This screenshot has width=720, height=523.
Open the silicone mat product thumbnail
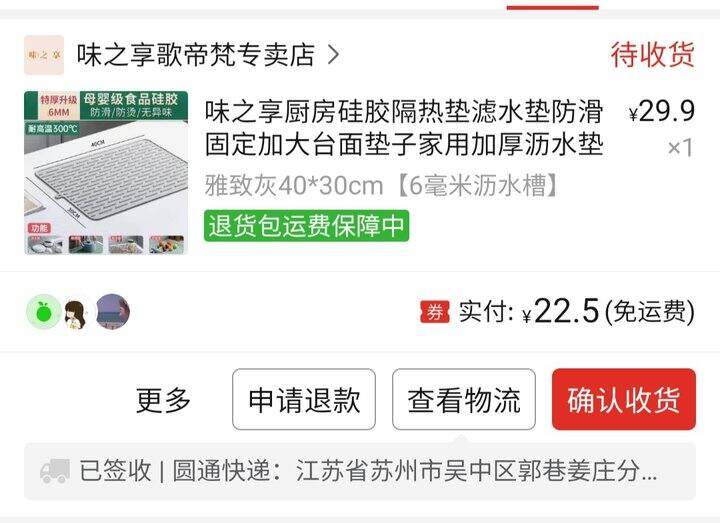tap(106, 173)
